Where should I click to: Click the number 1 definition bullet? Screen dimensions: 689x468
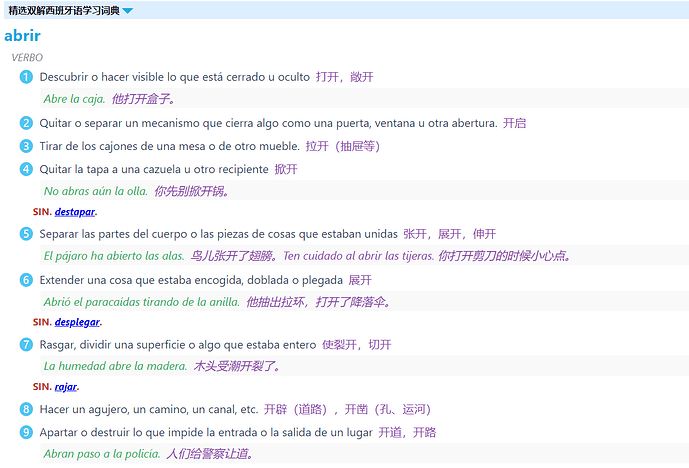click(26, 77)
